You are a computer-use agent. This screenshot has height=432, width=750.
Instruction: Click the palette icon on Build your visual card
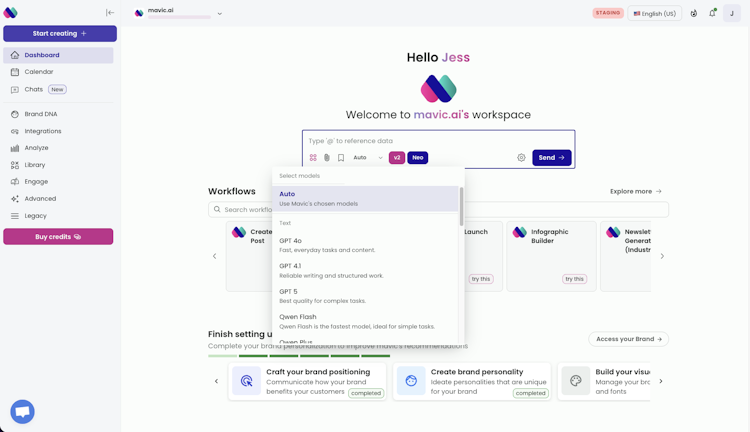575,381
